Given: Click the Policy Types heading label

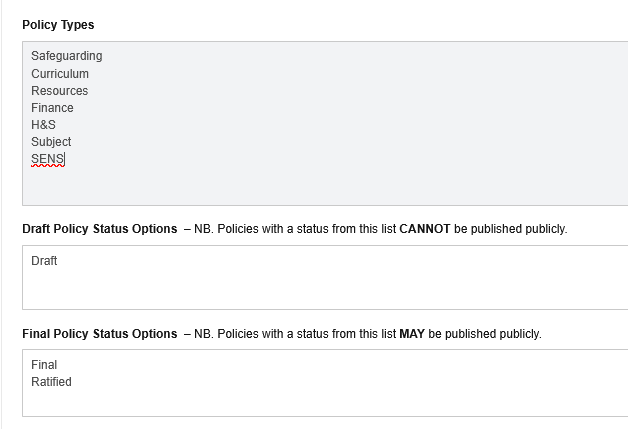Looking at the screenshot, I should pyautogui.click(x=58, y=25).
